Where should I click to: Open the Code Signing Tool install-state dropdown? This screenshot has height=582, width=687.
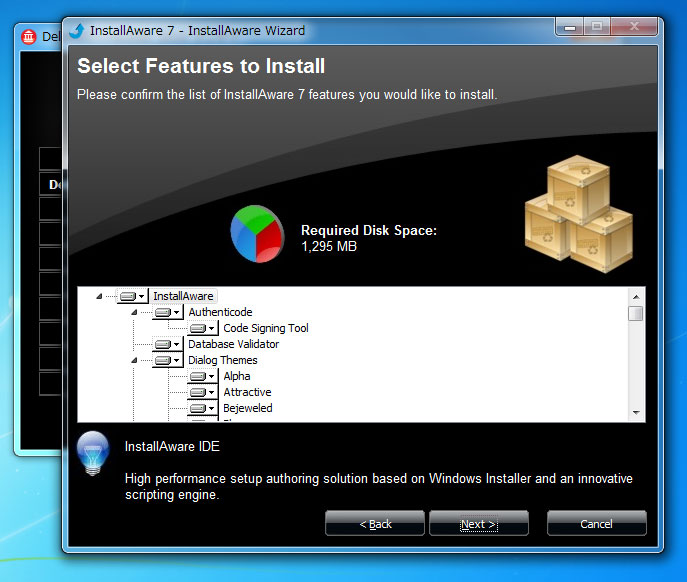[202, 328]
